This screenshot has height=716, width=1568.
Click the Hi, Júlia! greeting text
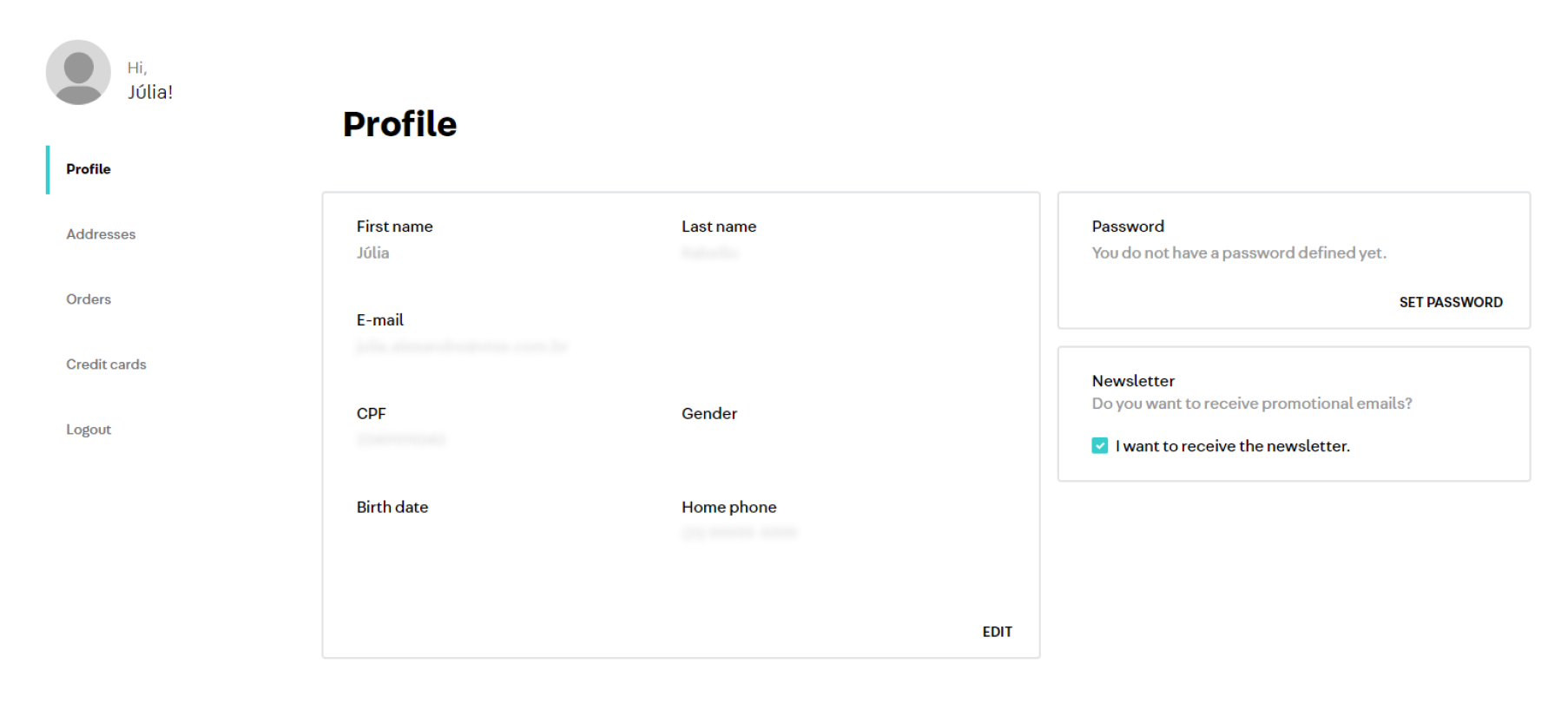149,78
